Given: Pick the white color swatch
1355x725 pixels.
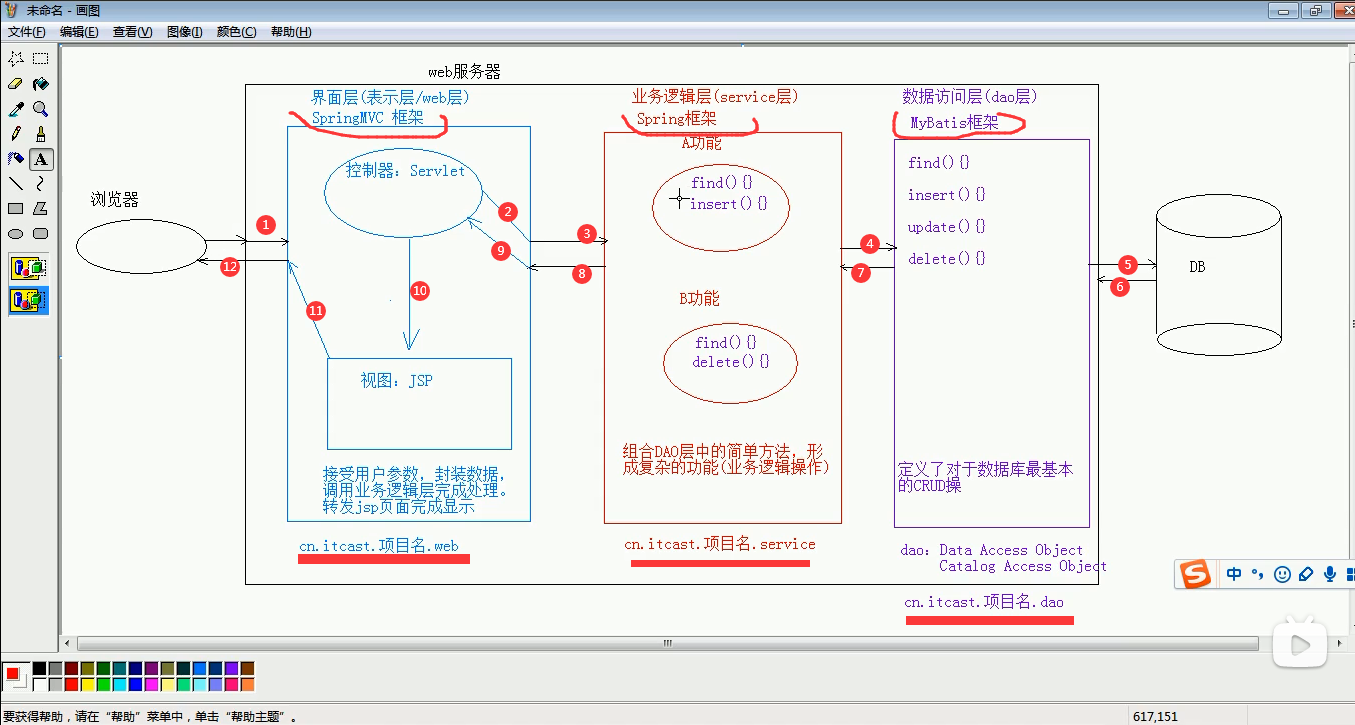Looking at the screenshot, I should (x=39, y=684).
